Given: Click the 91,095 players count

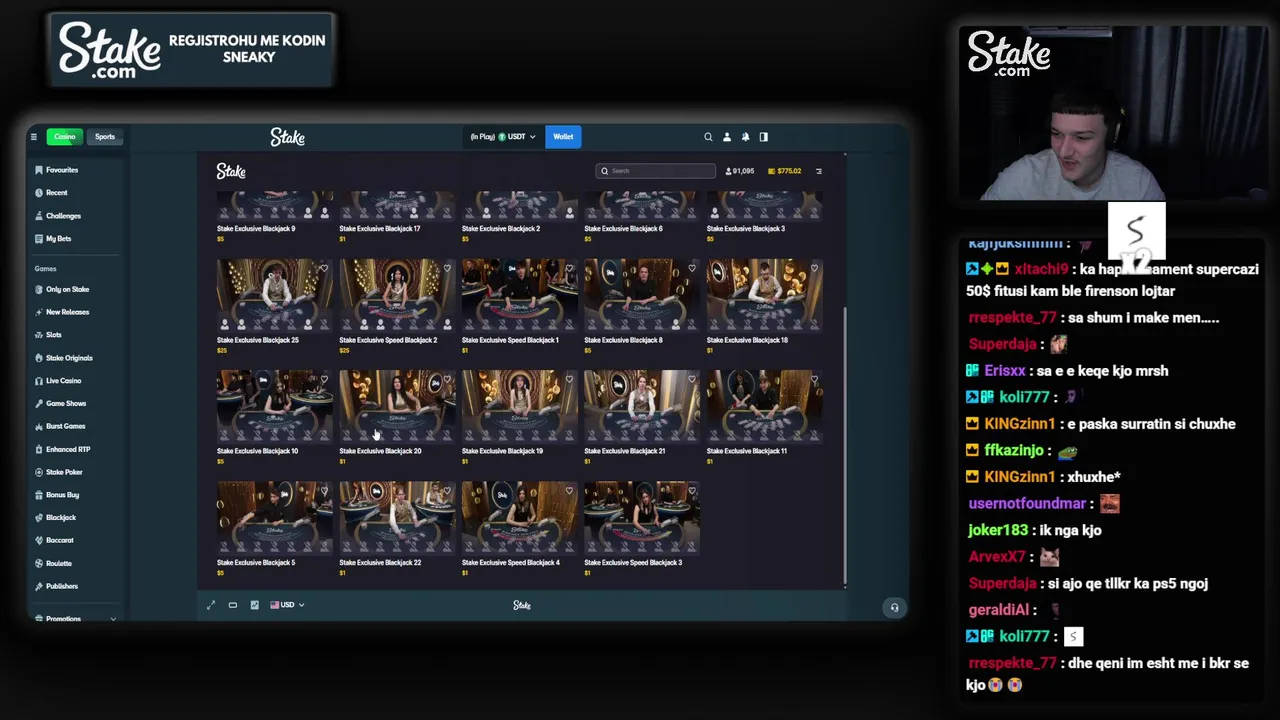Looking at the screenshot, I should tap(740, 171).
